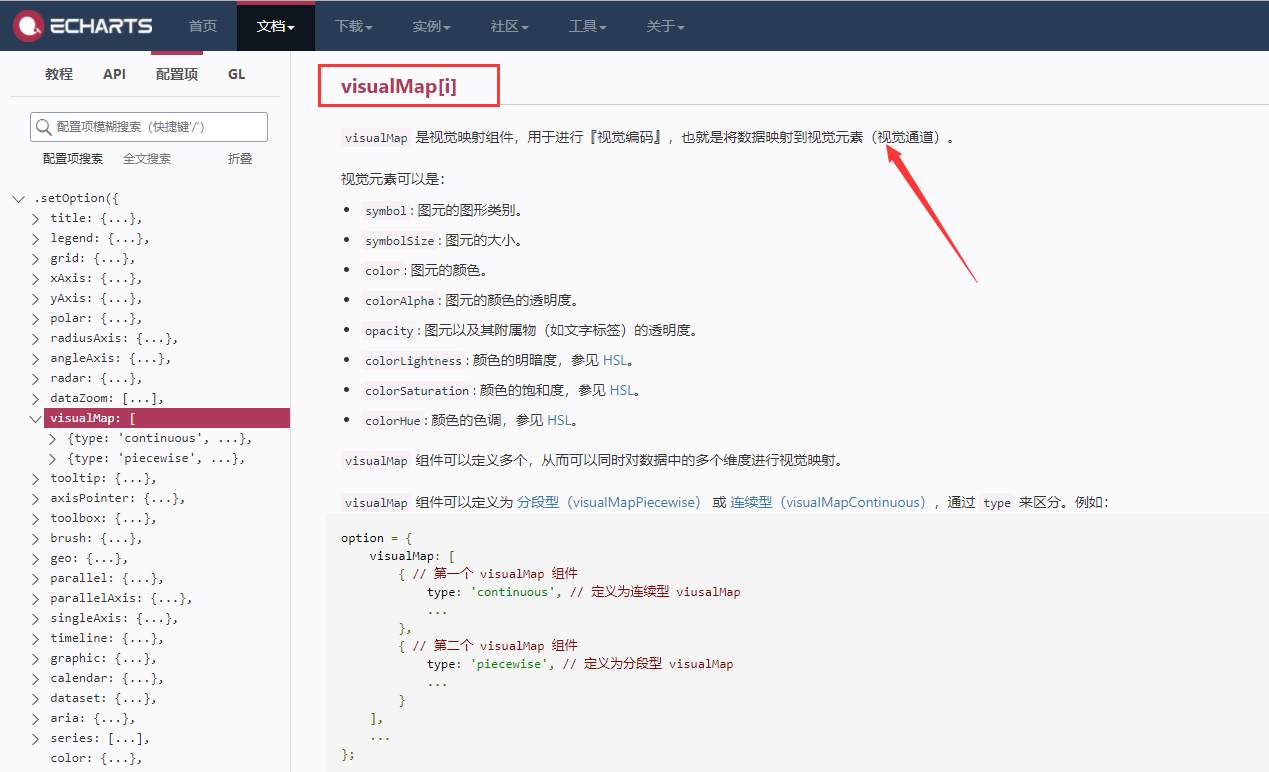Open the 首页 nav item
Viewport: 1269px width, 772px height.
(x=203, y=26)
